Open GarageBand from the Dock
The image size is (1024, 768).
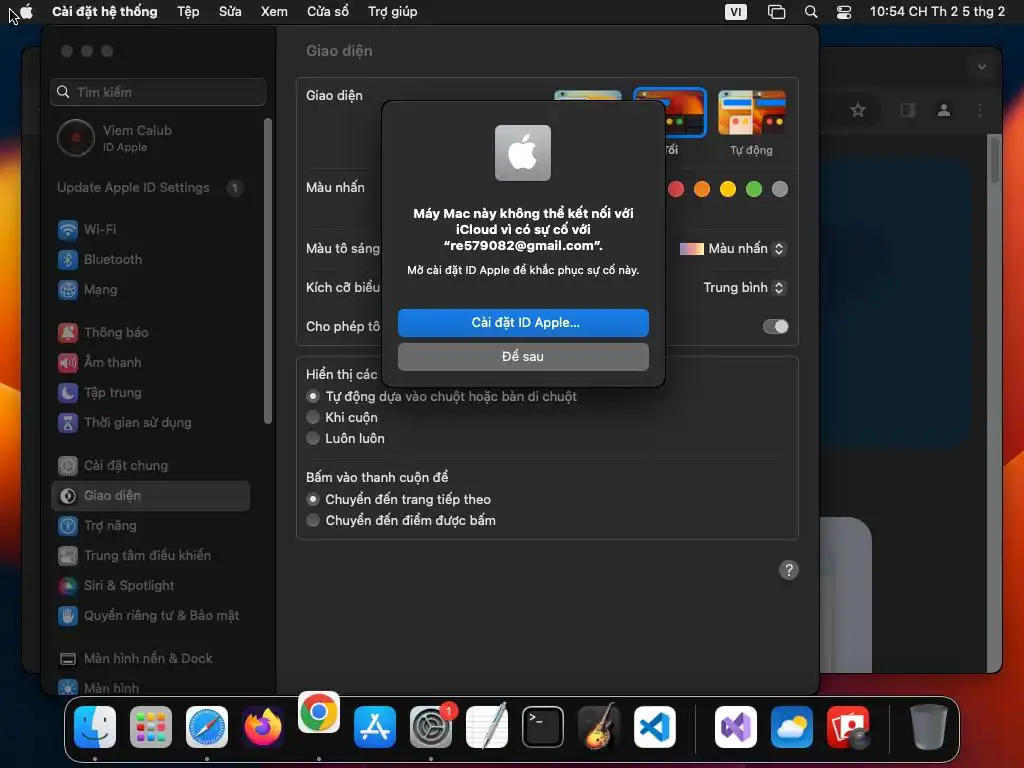[x=599, y=726]
